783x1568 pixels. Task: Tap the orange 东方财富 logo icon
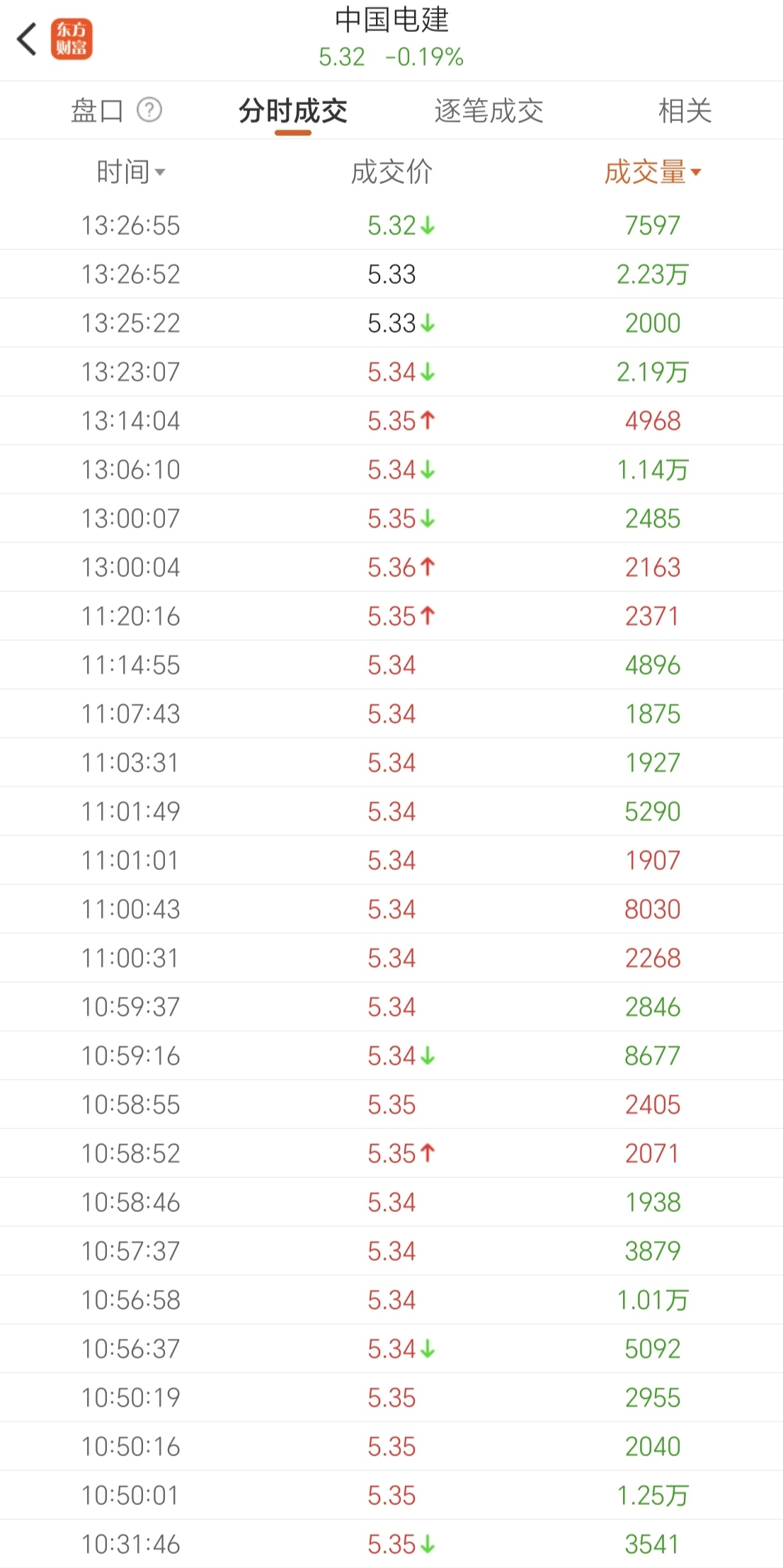(72, 39)
